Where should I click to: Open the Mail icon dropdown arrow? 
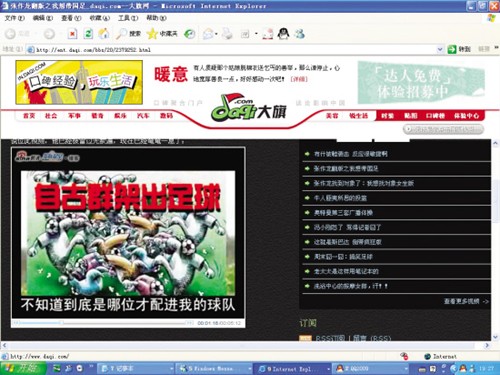click(217, 34)
